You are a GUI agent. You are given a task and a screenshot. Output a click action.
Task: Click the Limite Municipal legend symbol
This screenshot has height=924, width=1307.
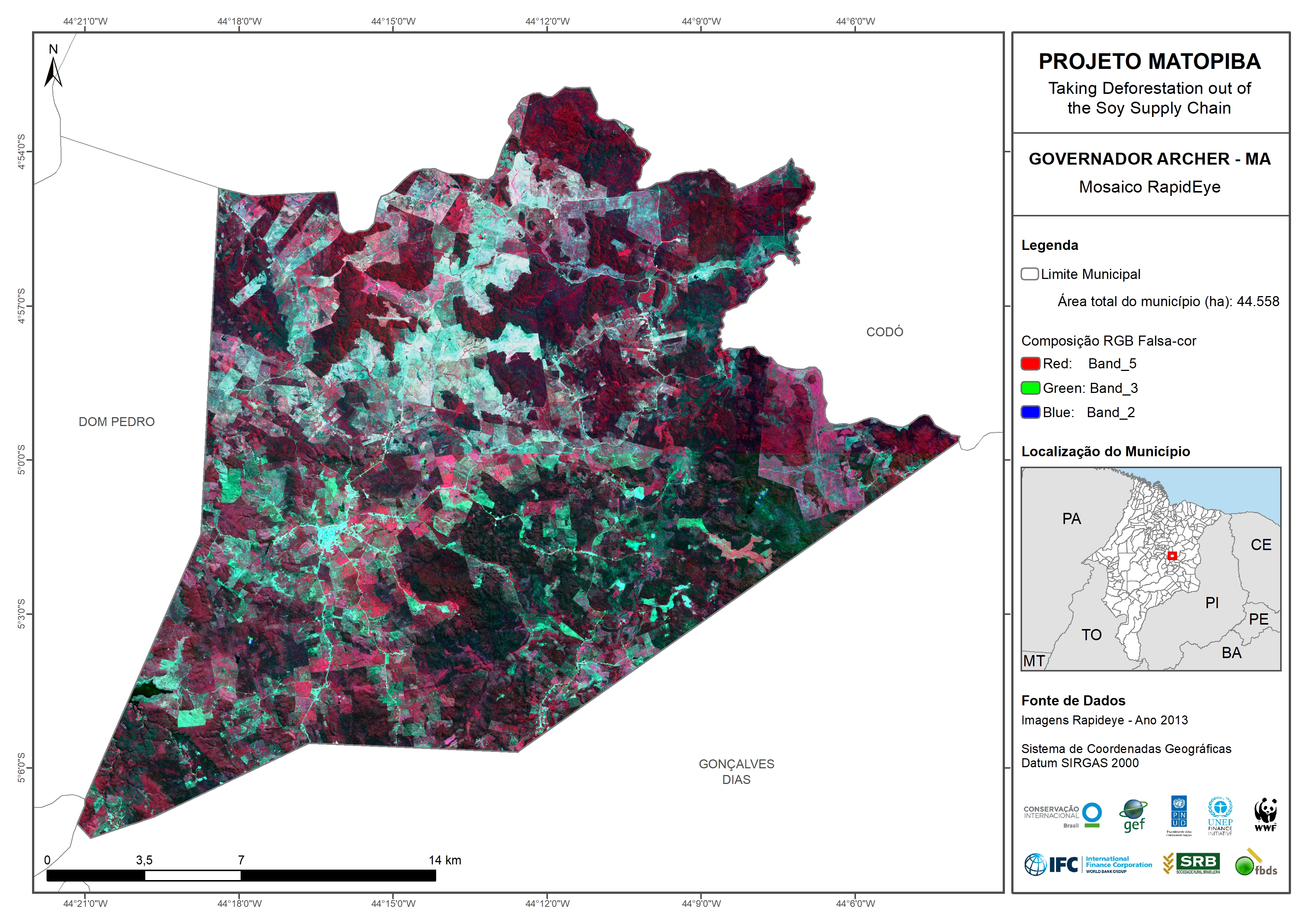1029,274
